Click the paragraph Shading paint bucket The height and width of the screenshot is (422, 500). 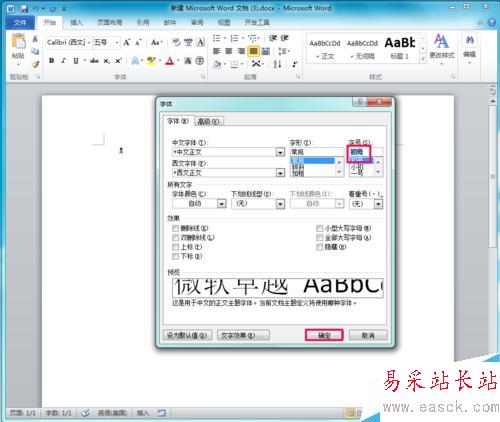pos(217,64)
